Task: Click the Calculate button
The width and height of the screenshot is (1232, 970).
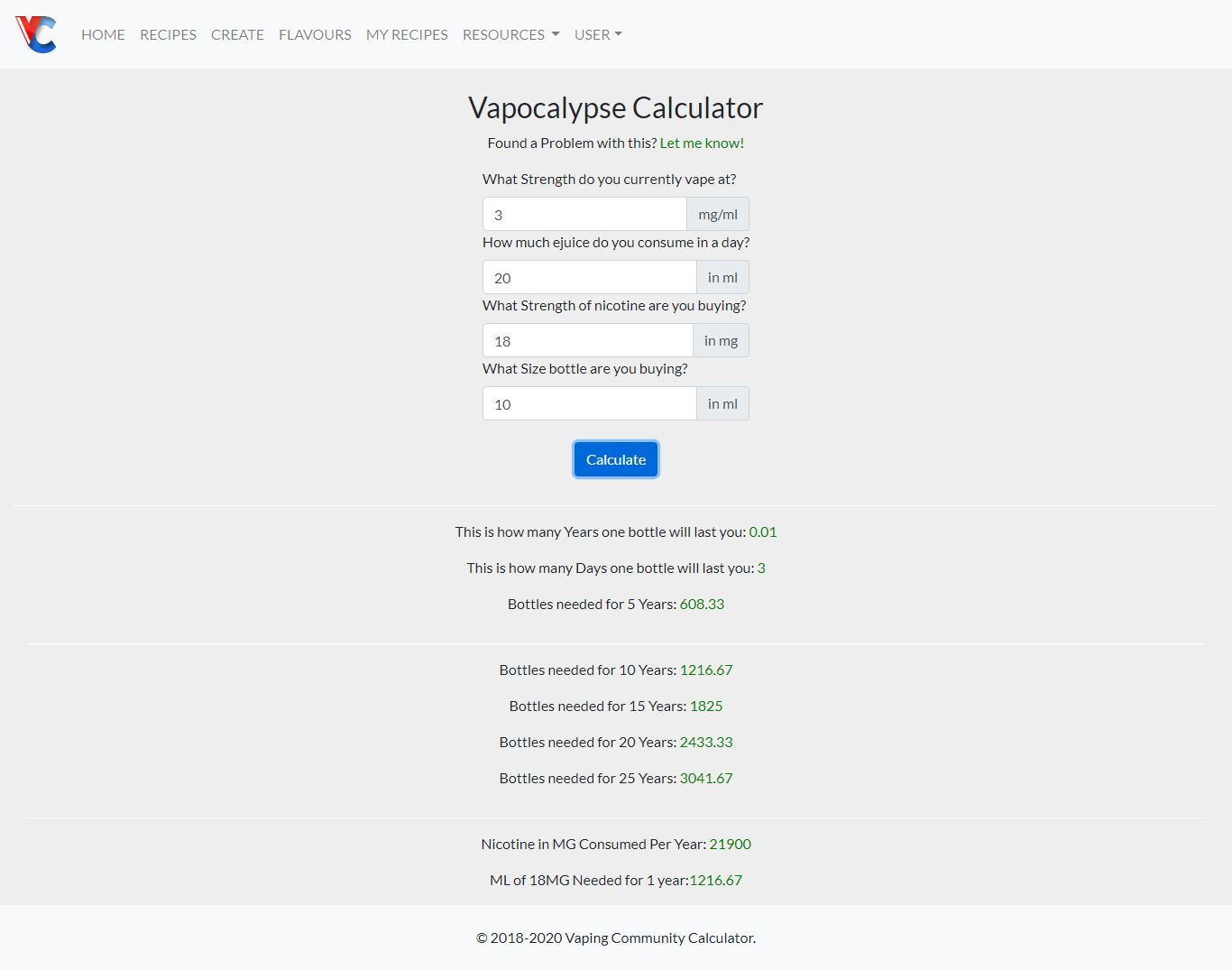Action: click(x=616, y=459)
